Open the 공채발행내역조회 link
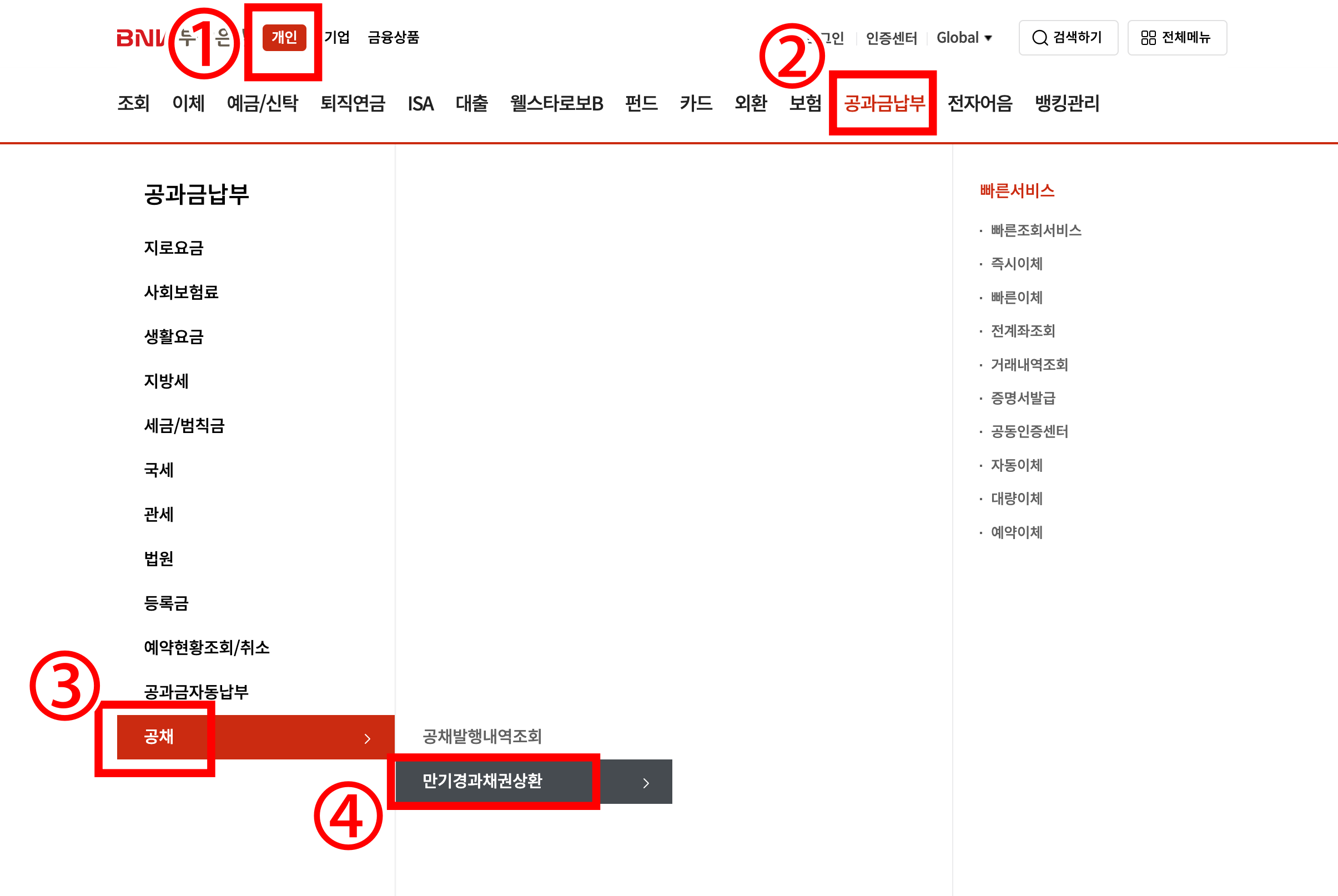 click(481, 736)
